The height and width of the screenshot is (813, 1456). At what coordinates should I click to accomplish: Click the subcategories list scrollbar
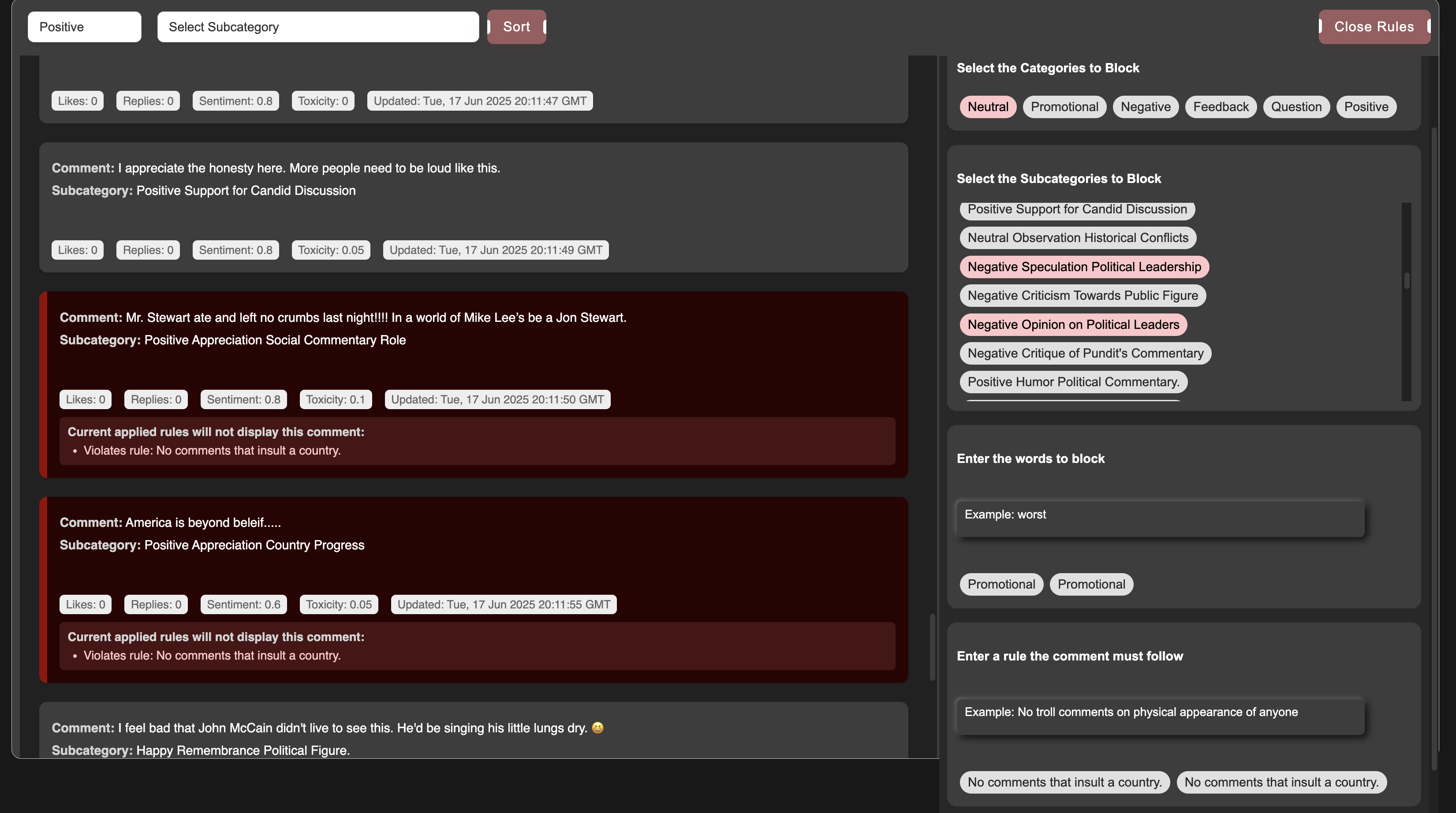point(1406,281)
